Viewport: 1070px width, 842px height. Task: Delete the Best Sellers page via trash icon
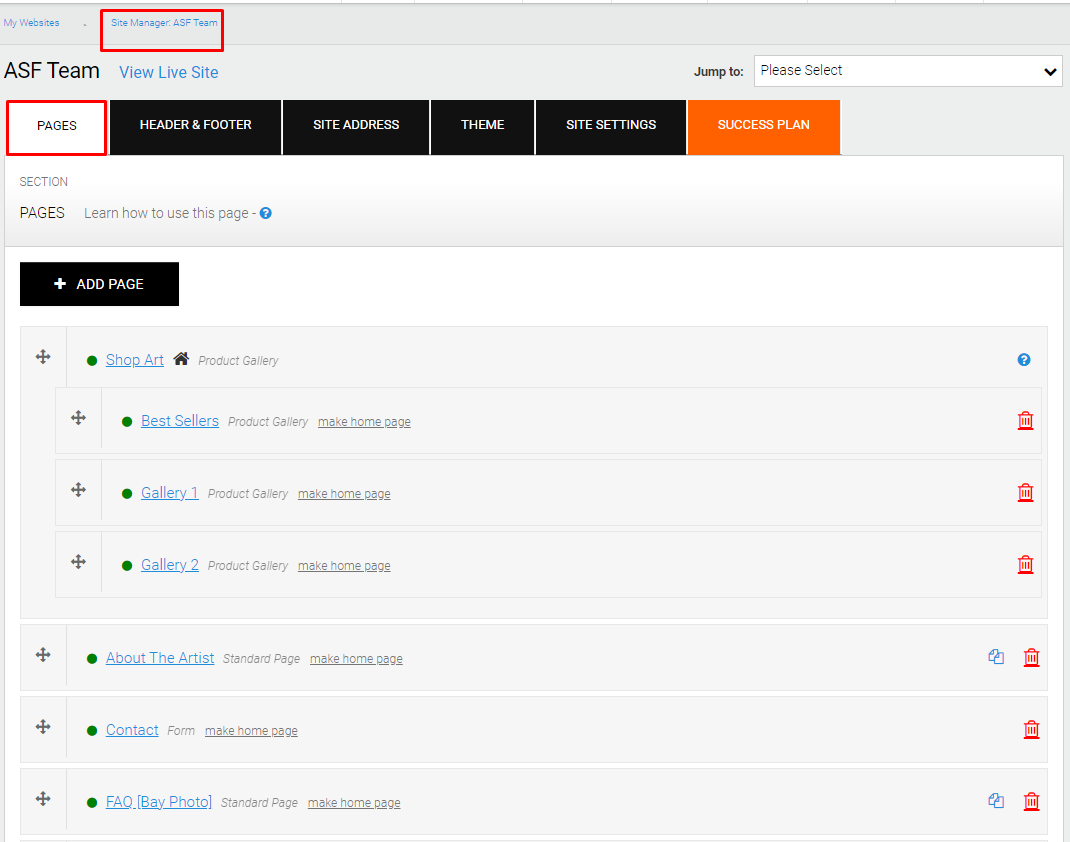[1025, 421]
